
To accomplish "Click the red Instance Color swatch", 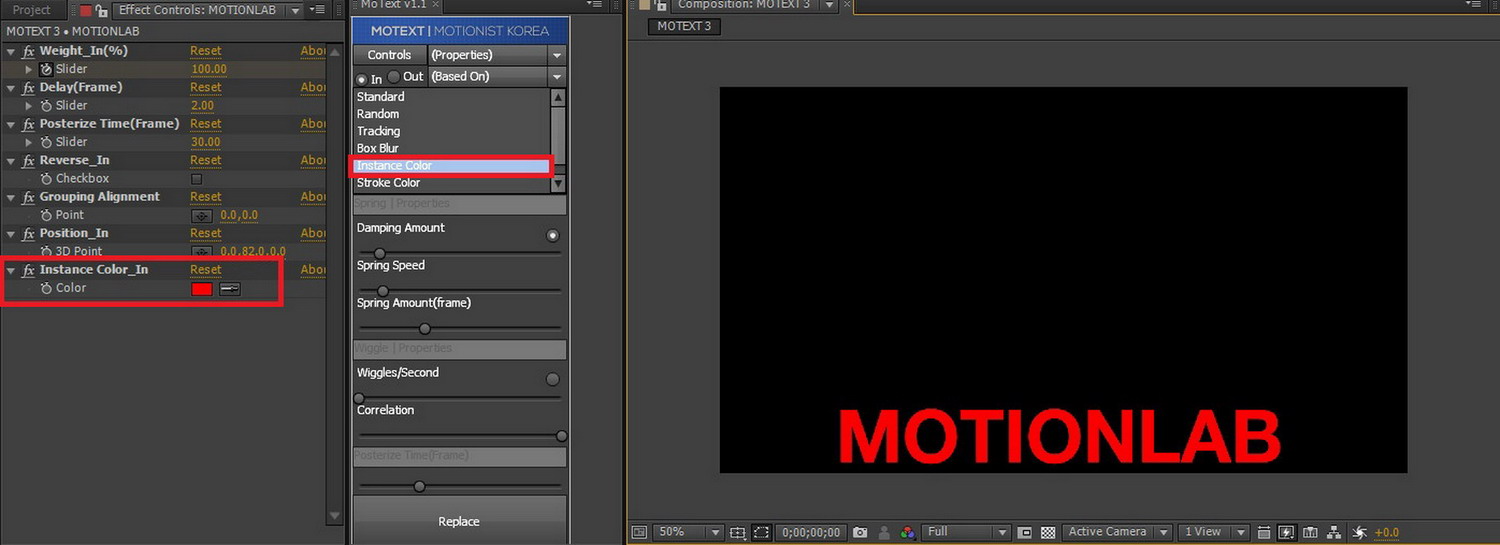I will point(202,289).
